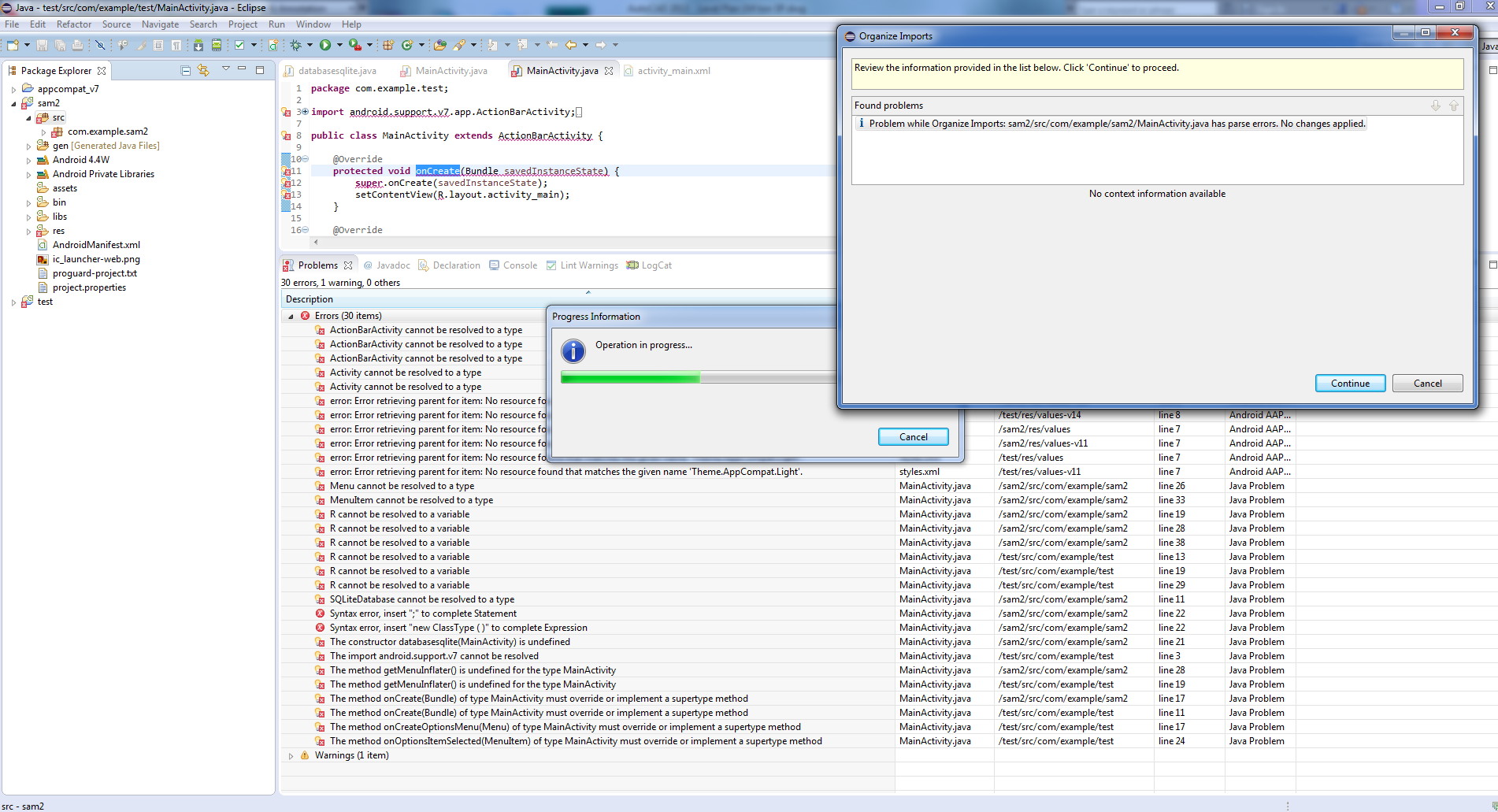Select the 'SQLiteDatabase cannot be resolved' error
Image resolution: width=1498 pixels, height=812 pixels.
click(x=422, y=599)
